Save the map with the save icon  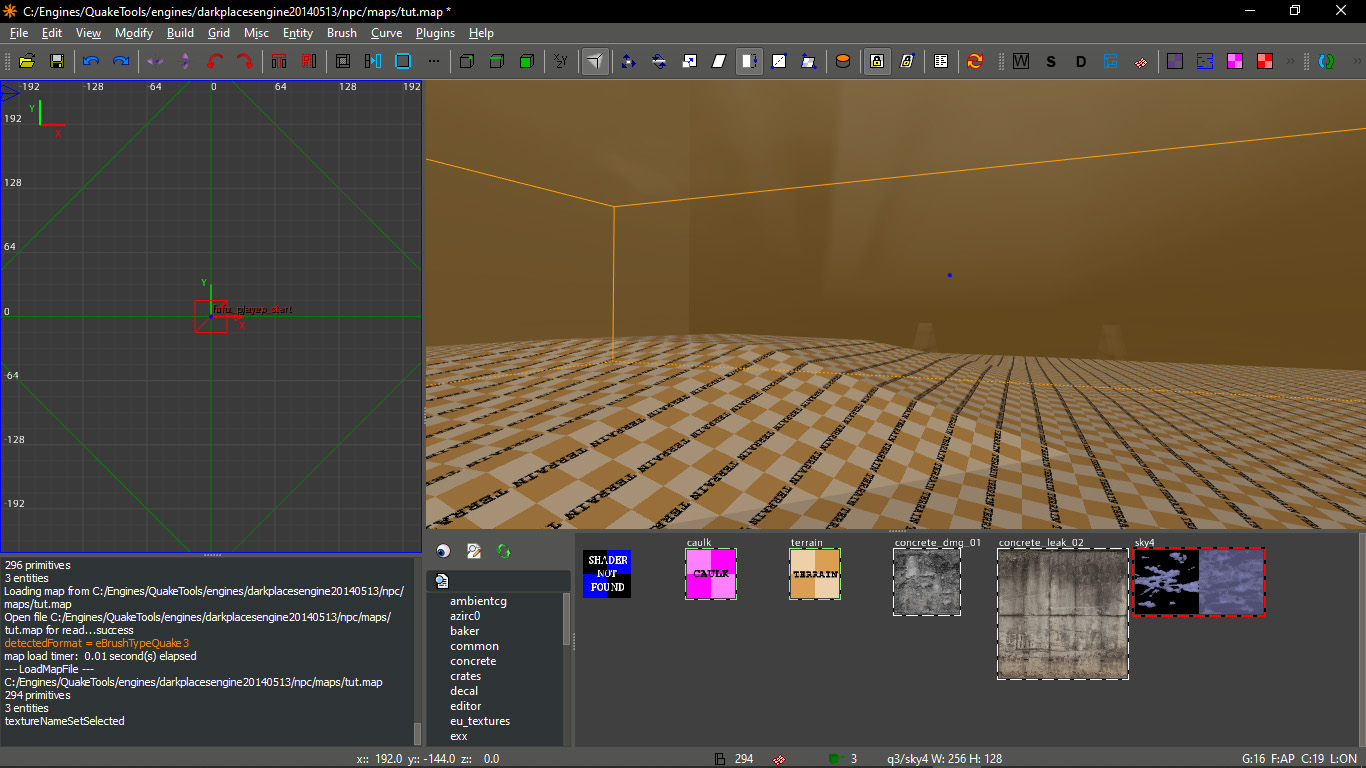click(x=57, y=61)
